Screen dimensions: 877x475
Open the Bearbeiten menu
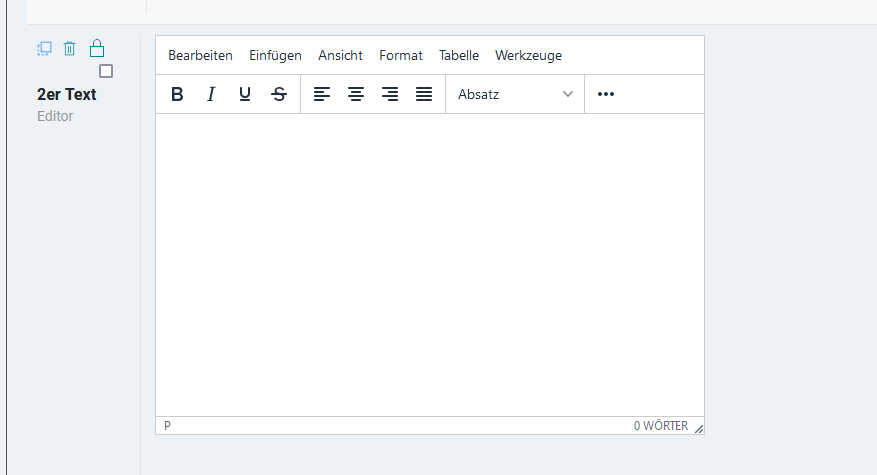200,55
